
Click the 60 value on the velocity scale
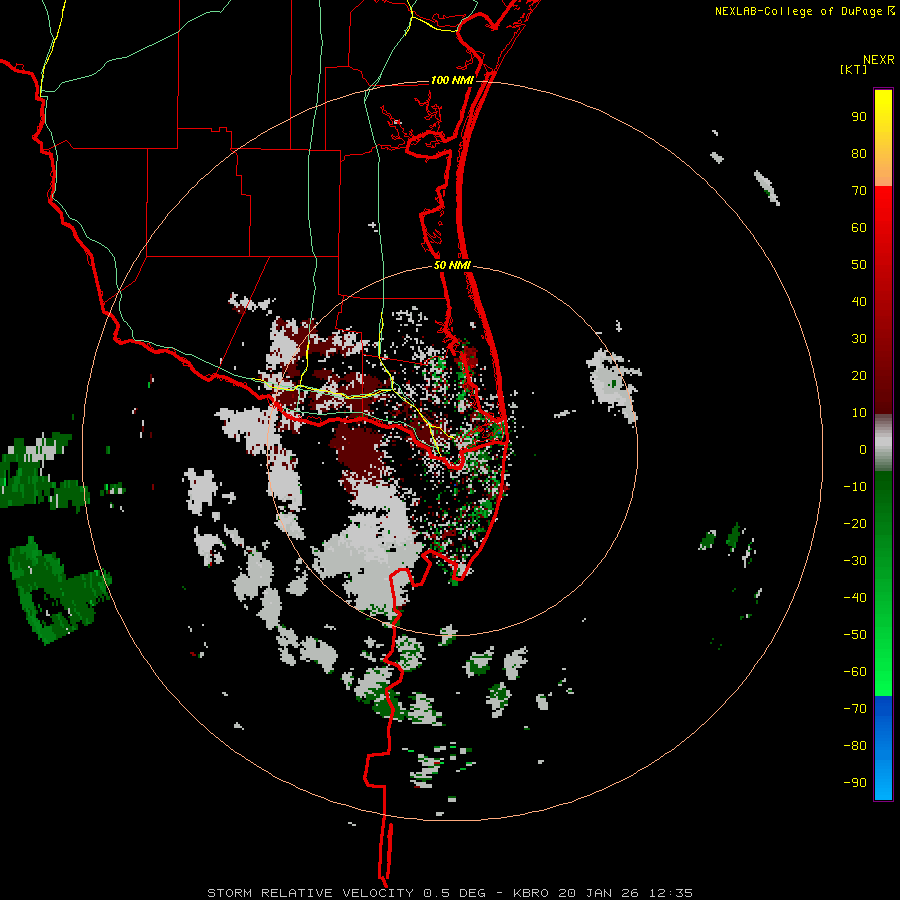click(859, 228)
